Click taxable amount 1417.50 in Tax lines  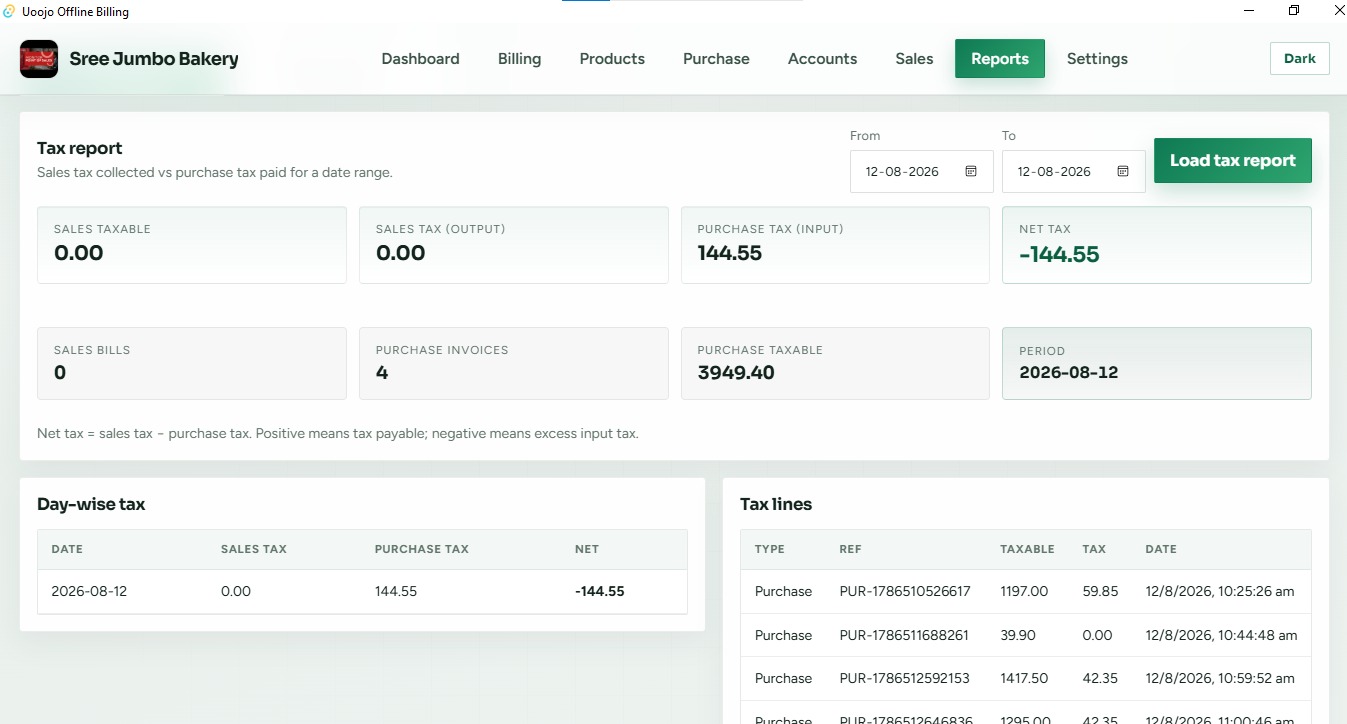(1024, 678)
